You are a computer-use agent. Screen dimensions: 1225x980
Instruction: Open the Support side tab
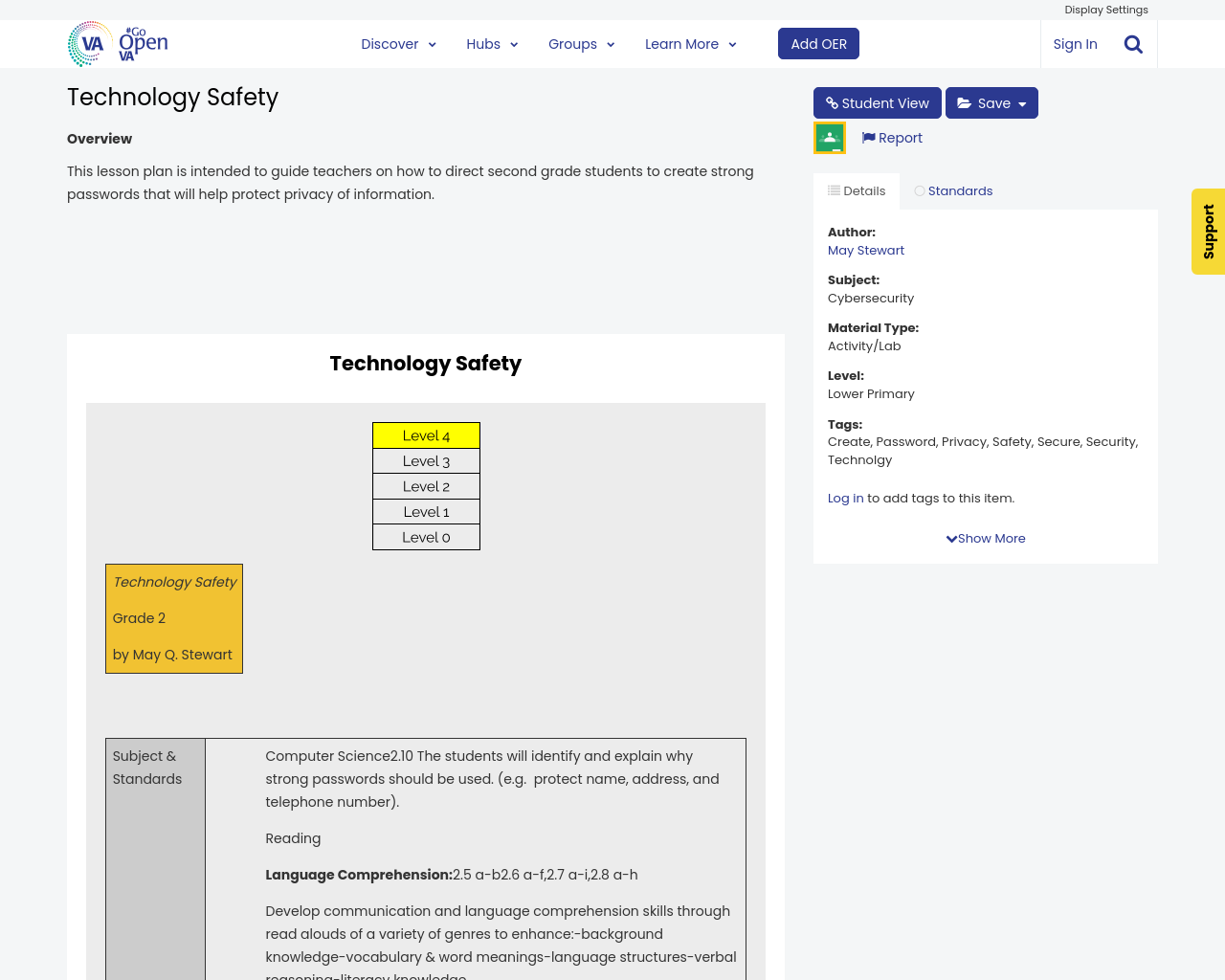click(1208, 232)
